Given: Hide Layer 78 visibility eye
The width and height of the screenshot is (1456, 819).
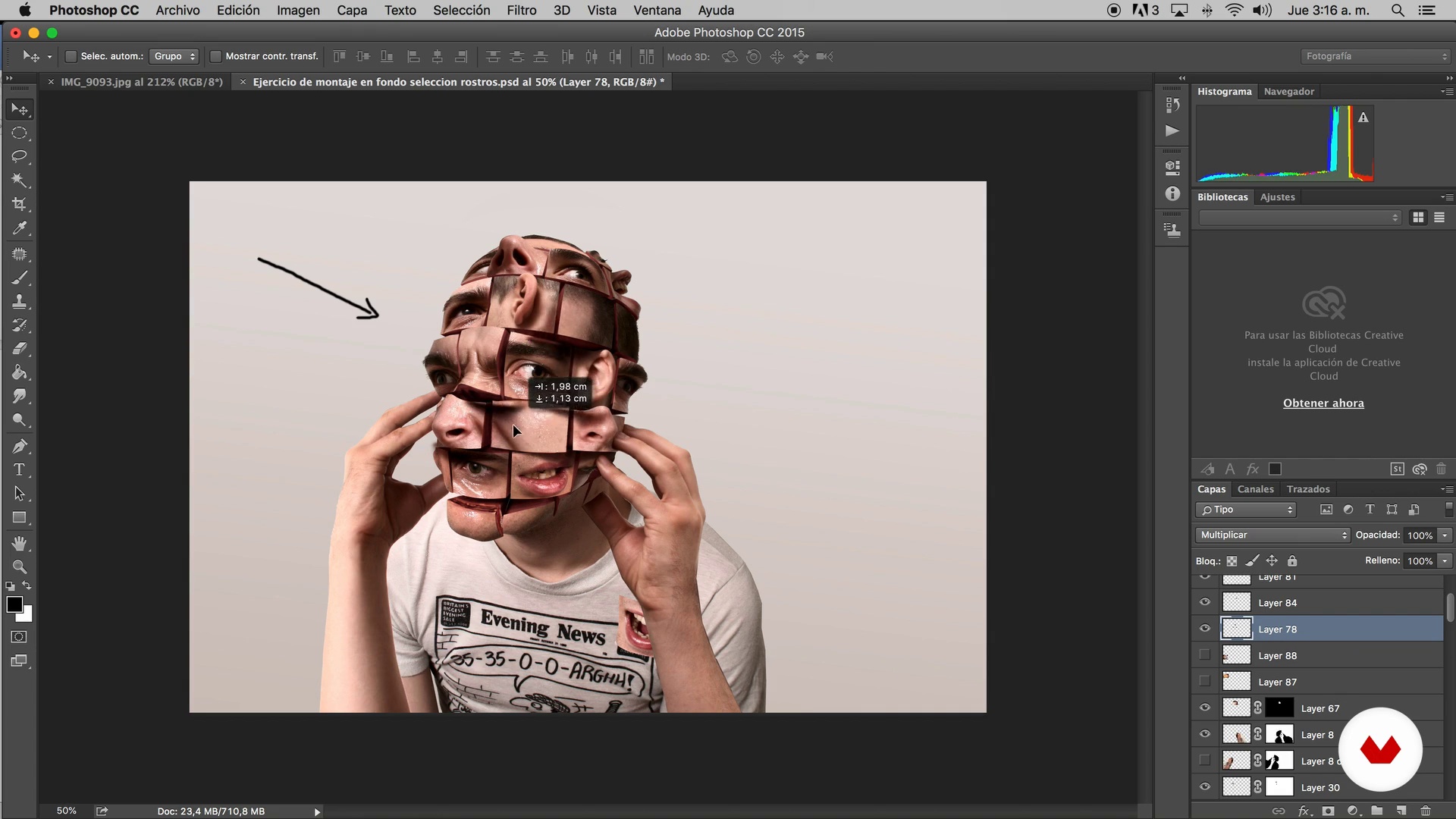Looking at the screenshot, I should 1205,629.
